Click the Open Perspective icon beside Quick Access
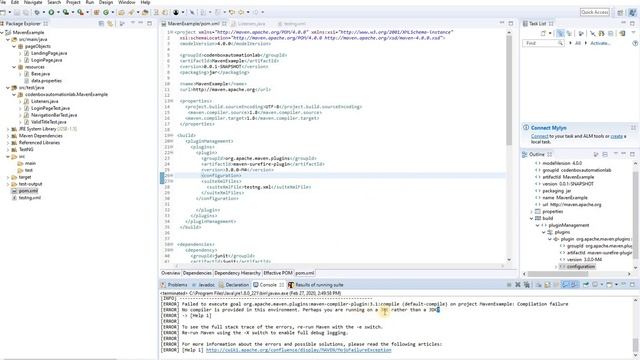 pyautogui.click(x=620, y=13)
